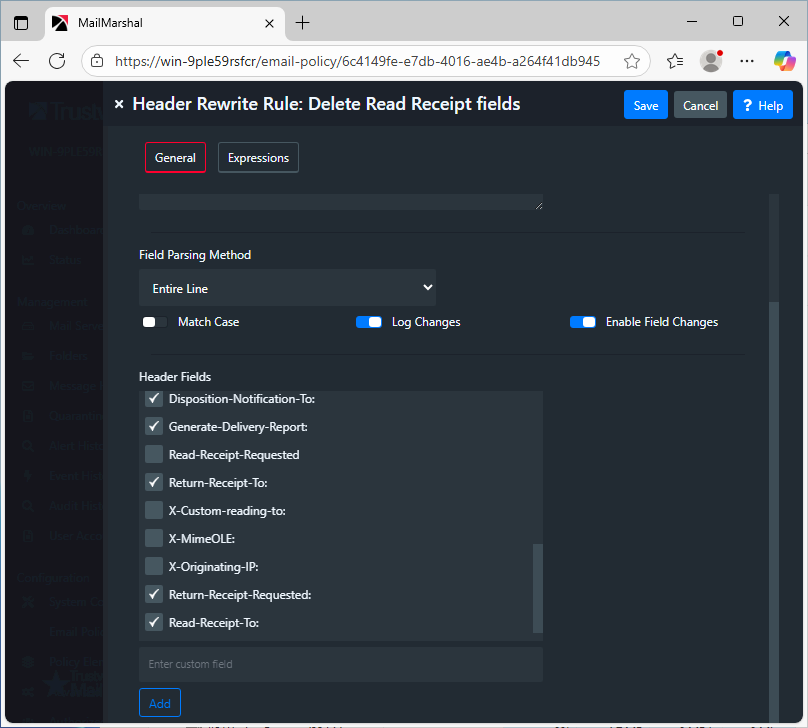Click the Add custom field button
808x728 pixels.
click(x=160, y=703)
